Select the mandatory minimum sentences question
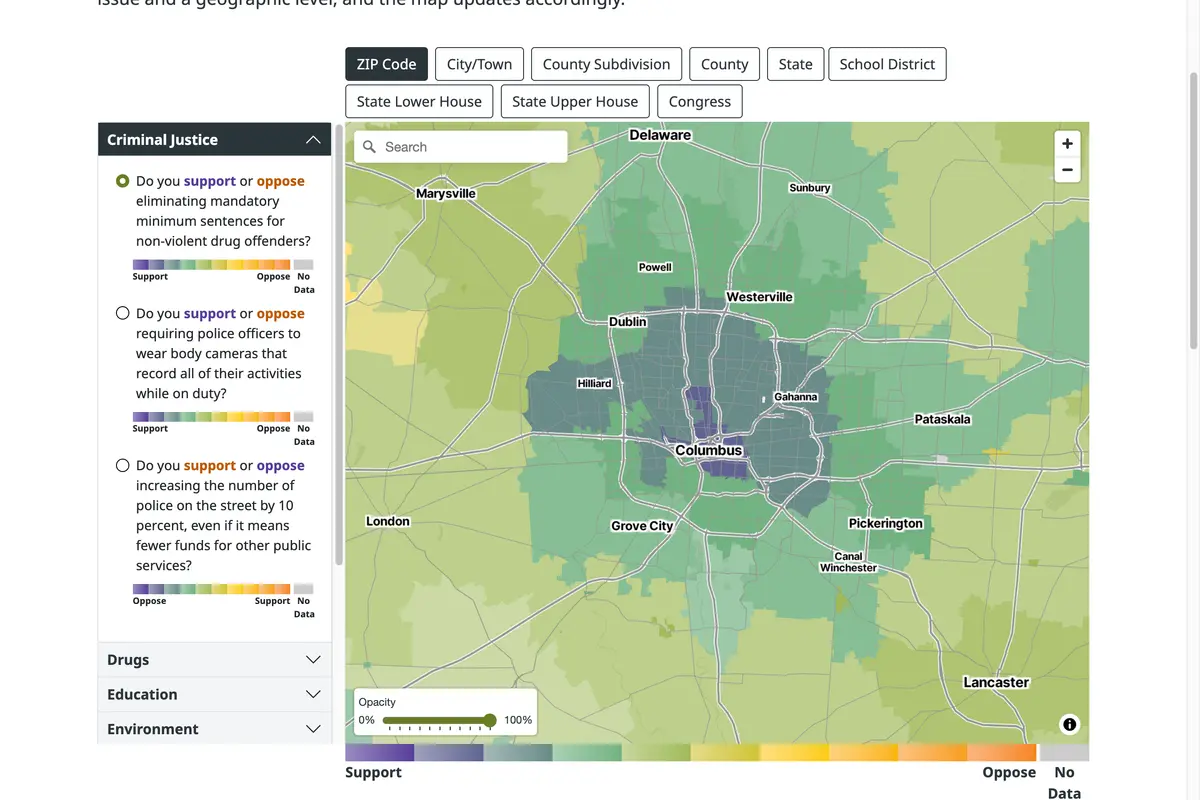 click(123, 181)
